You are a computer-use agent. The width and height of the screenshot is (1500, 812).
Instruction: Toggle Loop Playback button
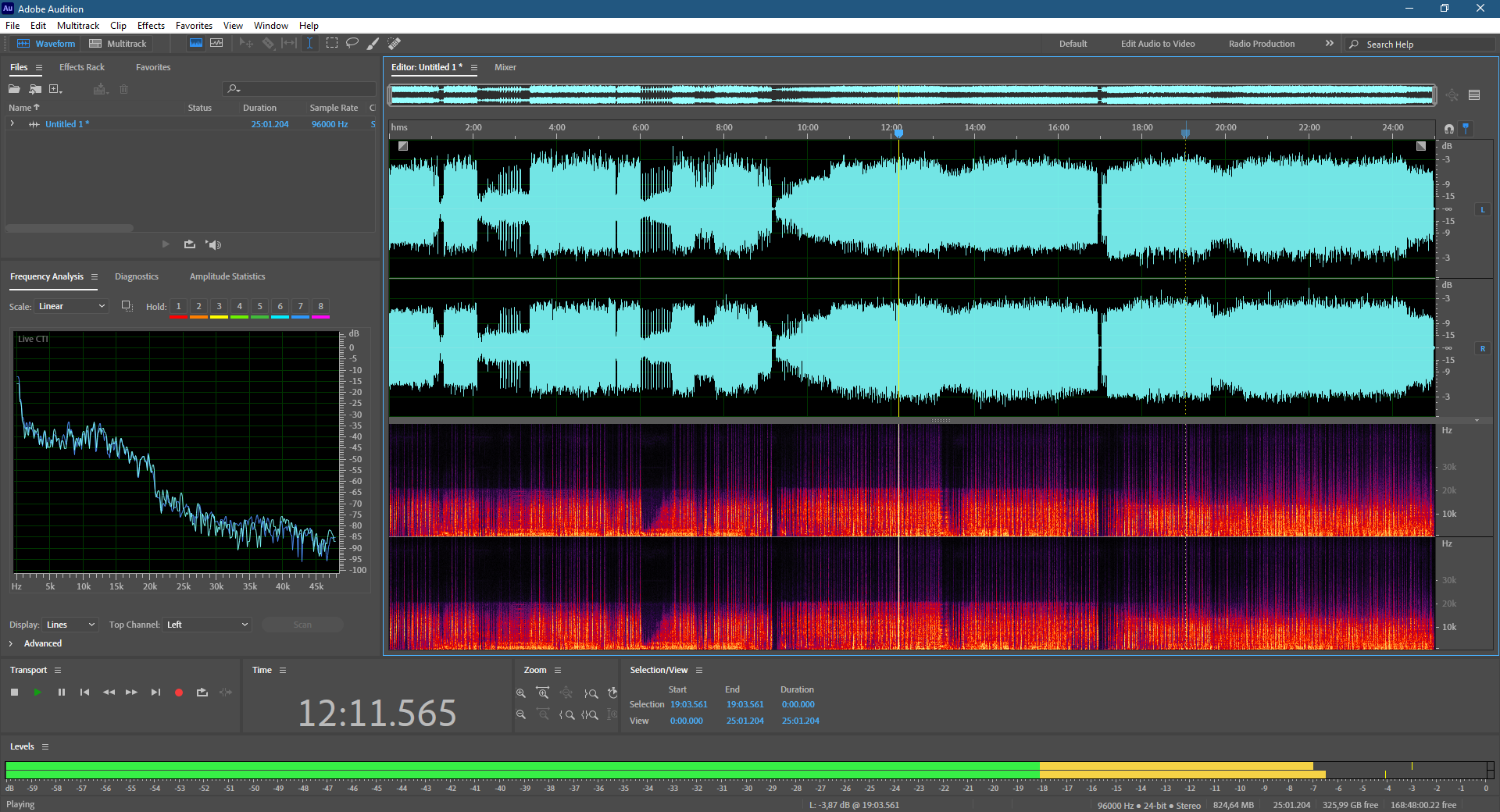coord(202,693)
